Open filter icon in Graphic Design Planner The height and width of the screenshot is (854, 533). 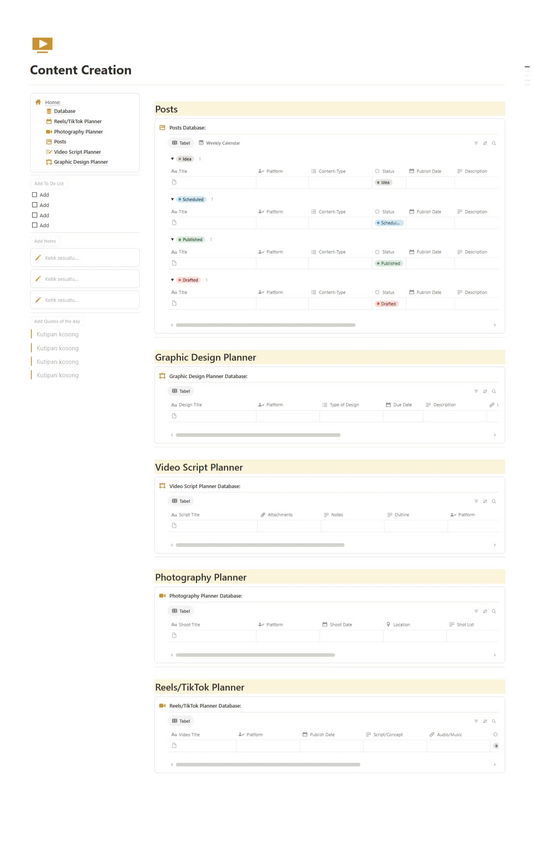pyautogui.click(x=476, y=392)
